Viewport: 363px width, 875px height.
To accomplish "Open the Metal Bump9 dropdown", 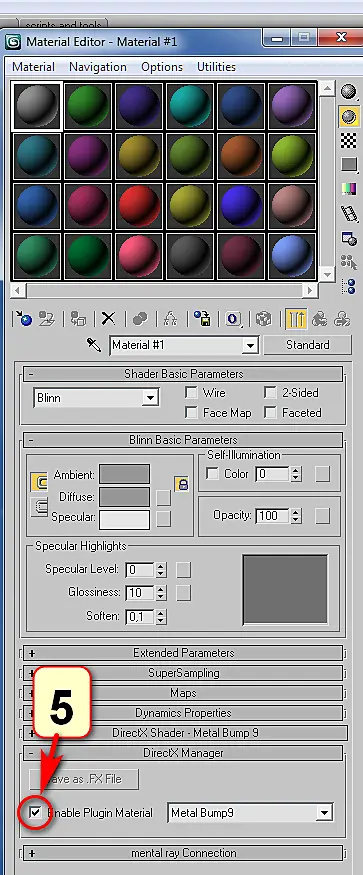I will [x=250, y=812].
